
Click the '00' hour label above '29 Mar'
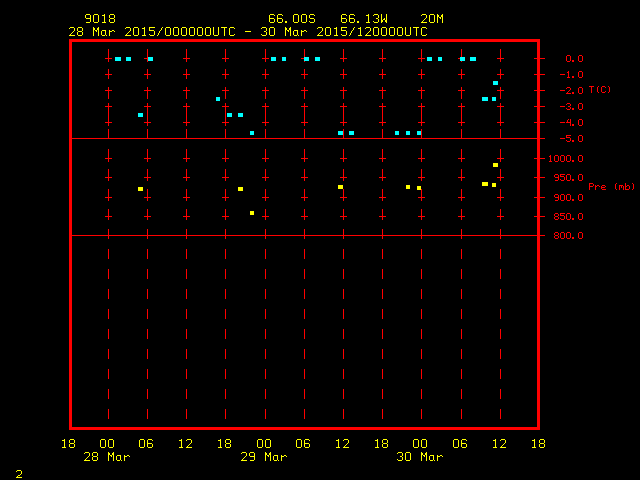264,444
